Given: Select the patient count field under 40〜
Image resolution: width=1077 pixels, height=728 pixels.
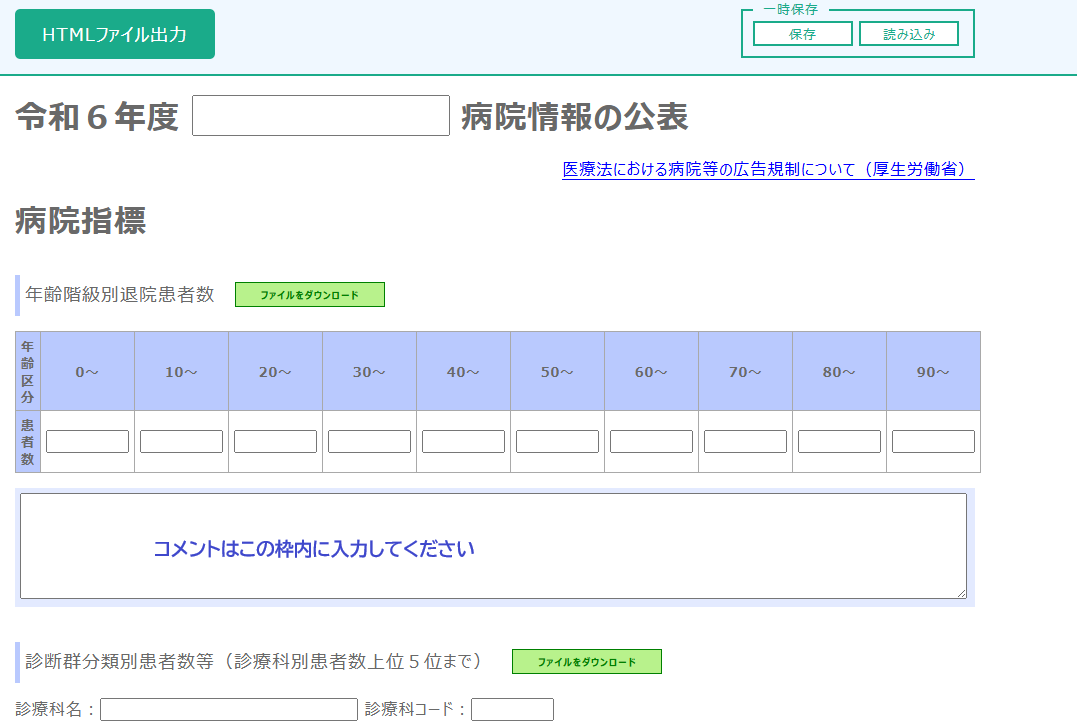Looking at the screenshot, I should [463, 440].
